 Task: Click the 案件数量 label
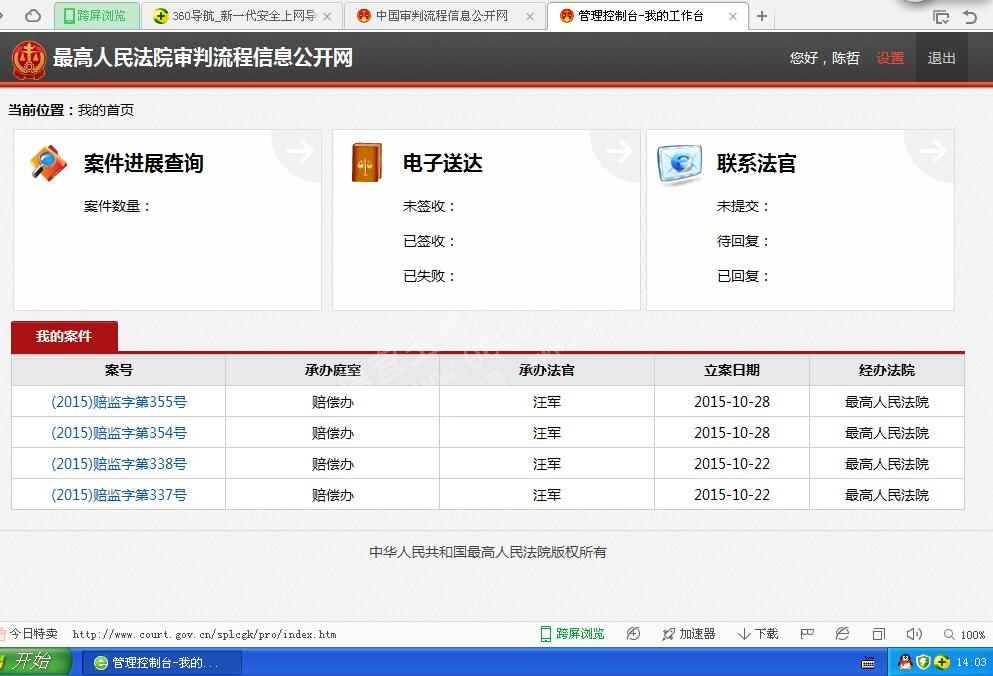point(117,206)
